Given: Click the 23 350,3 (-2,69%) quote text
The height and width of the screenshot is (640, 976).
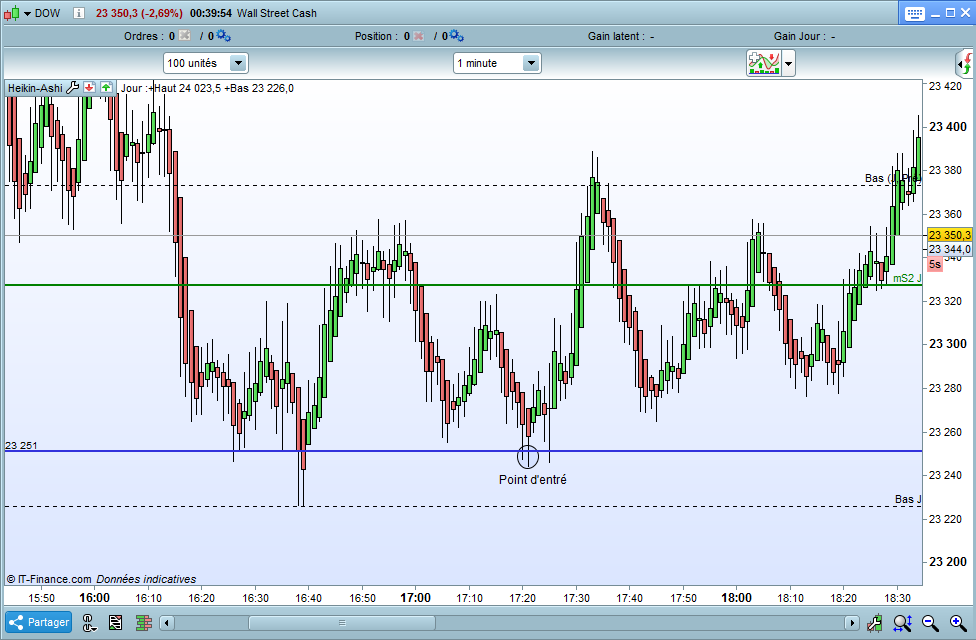Looking at the screenshot, I should point(139,13).
